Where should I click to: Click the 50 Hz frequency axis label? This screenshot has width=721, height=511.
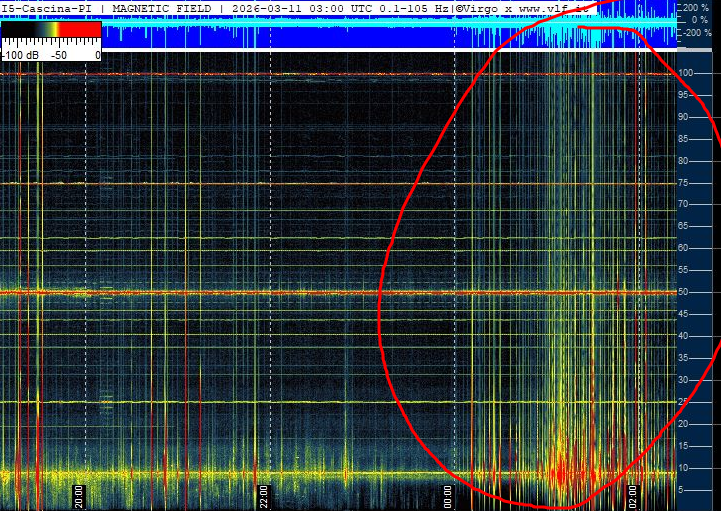tap(685, 292)
